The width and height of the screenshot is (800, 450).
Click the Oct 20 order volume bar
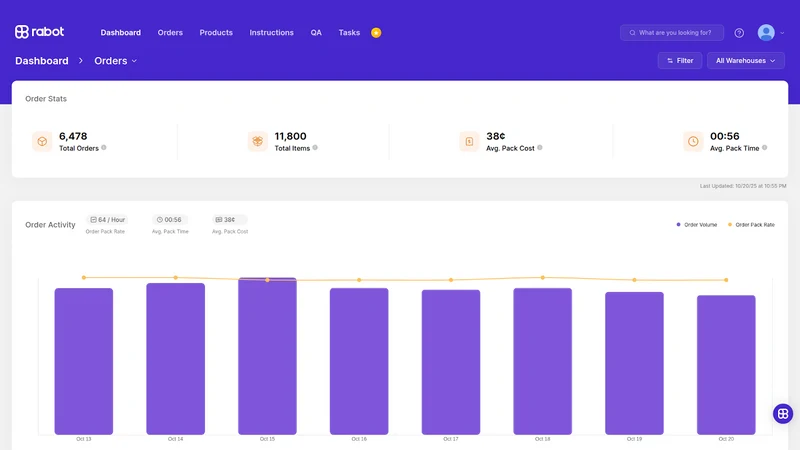726,365
